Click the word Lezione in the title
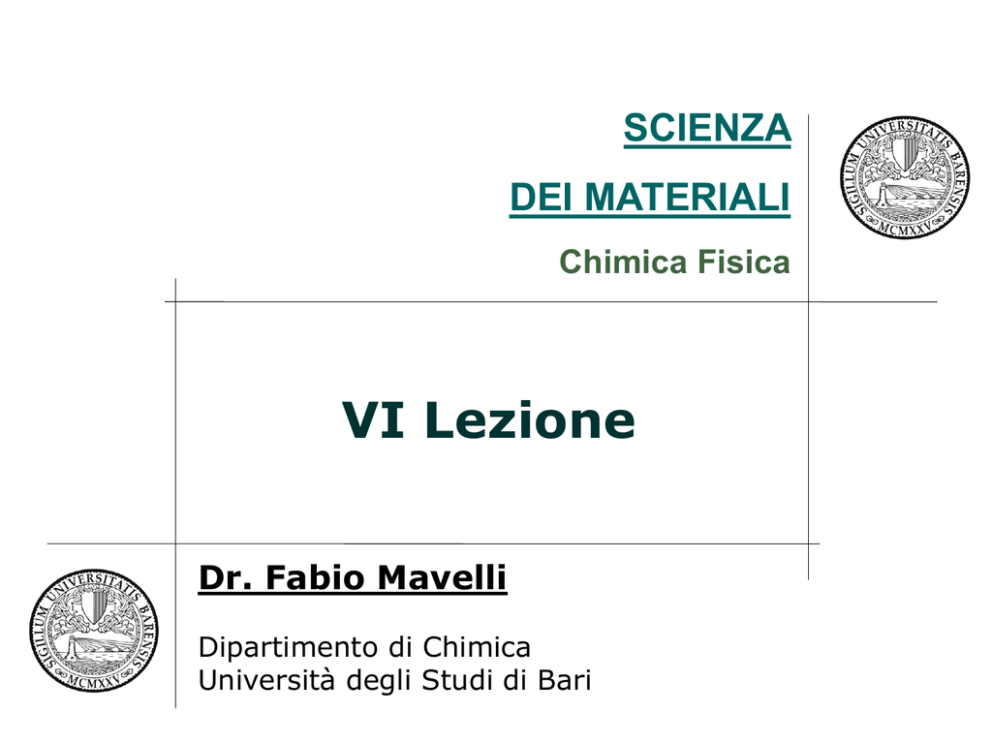992x744 pixels. point(530,420)
